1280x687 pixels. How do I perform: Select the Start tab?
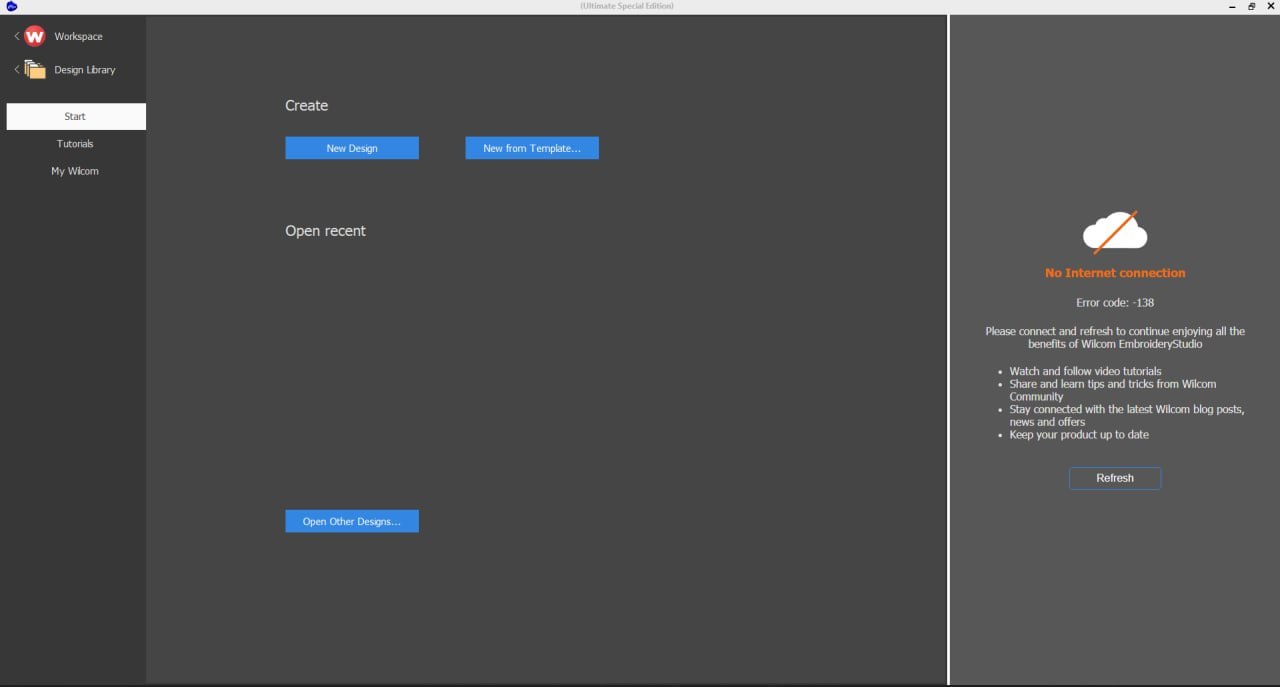pos(76,117)
